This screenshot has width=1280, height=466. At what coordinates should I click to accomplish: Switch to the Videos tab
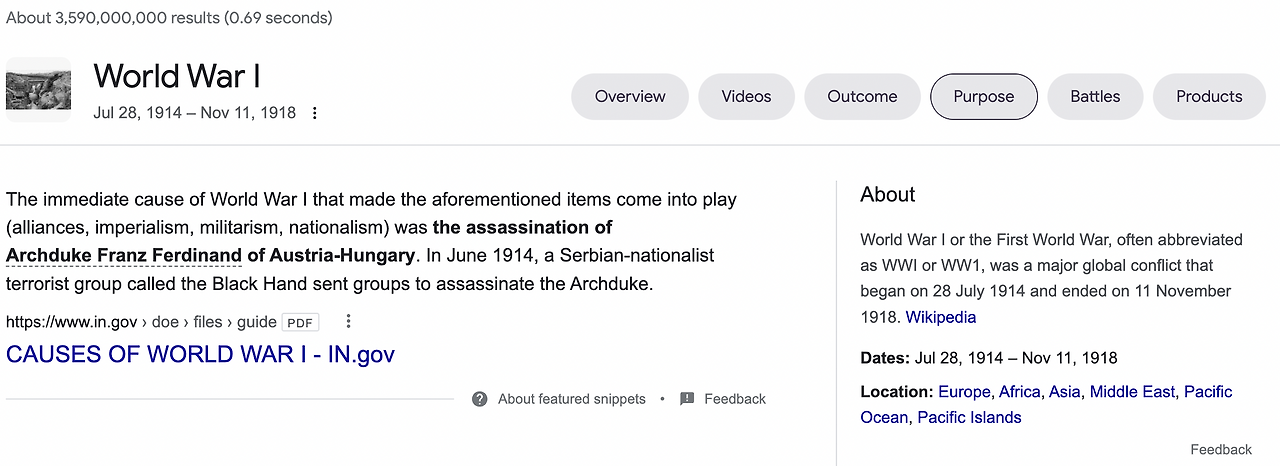point(747,97)
